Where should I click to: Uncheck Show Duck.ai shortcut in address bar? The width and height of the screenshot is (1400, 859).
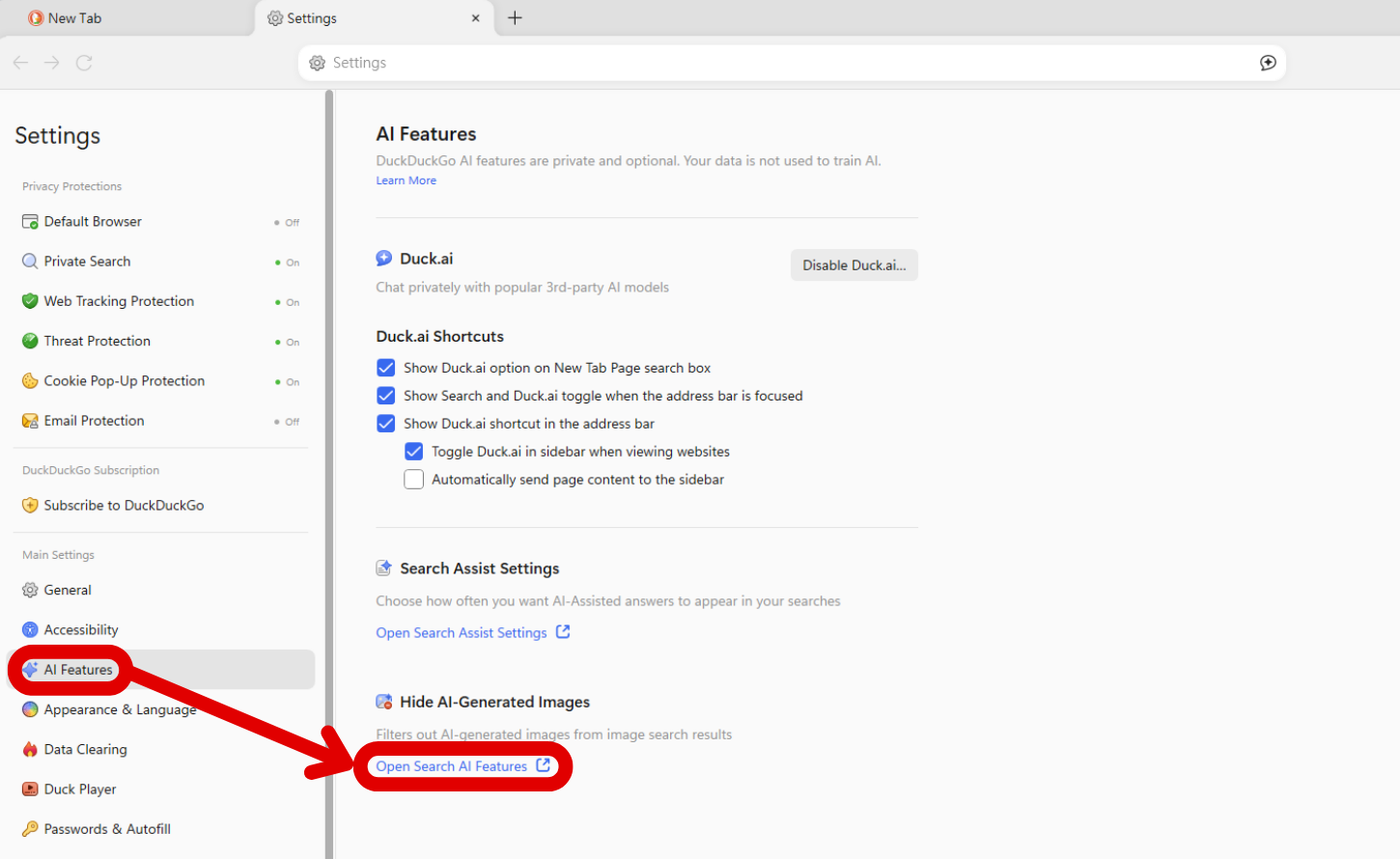click(x=386, y=424)
